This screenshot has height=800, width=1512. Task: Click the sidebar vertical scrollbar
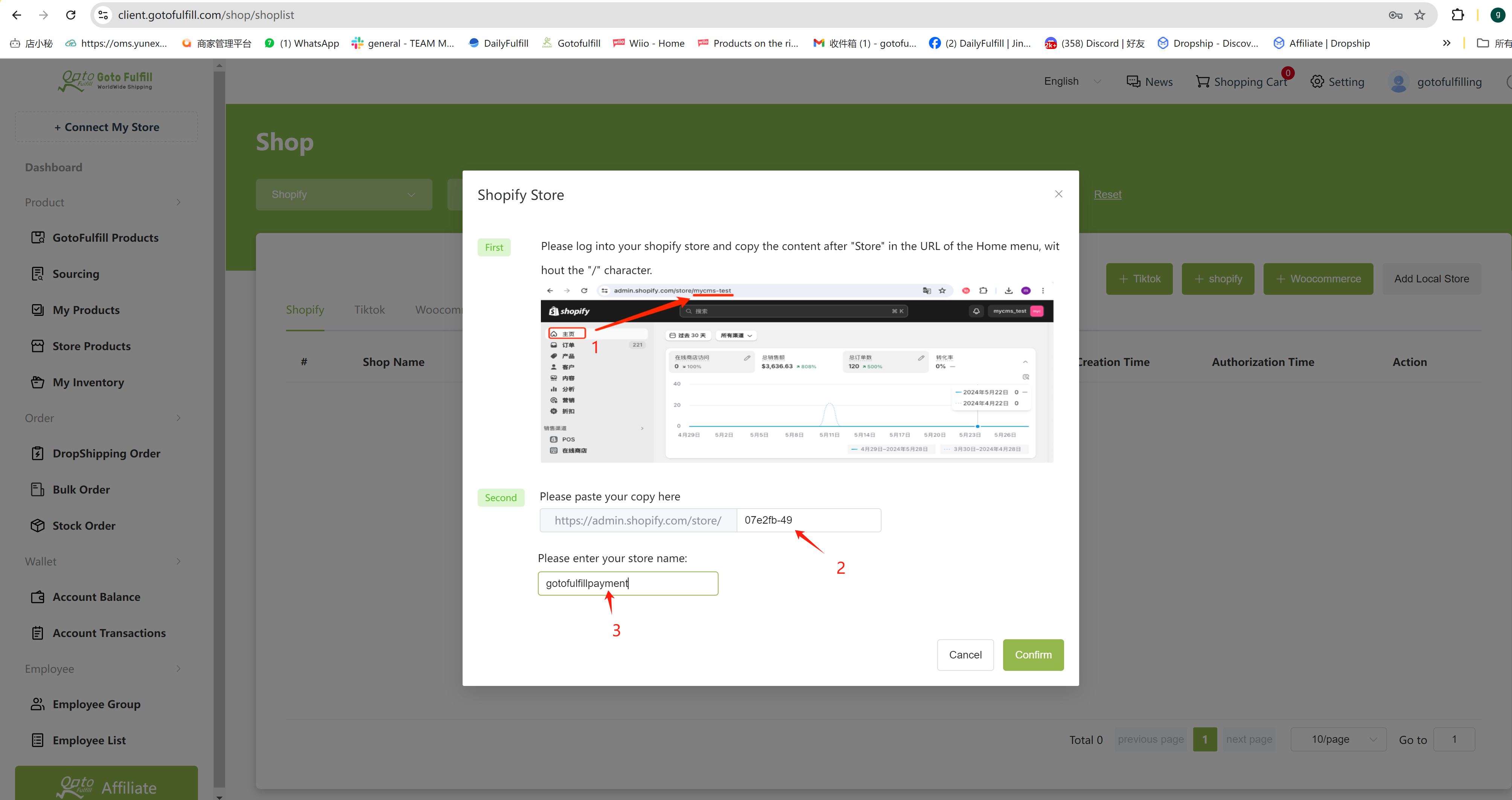click(219, 428)
